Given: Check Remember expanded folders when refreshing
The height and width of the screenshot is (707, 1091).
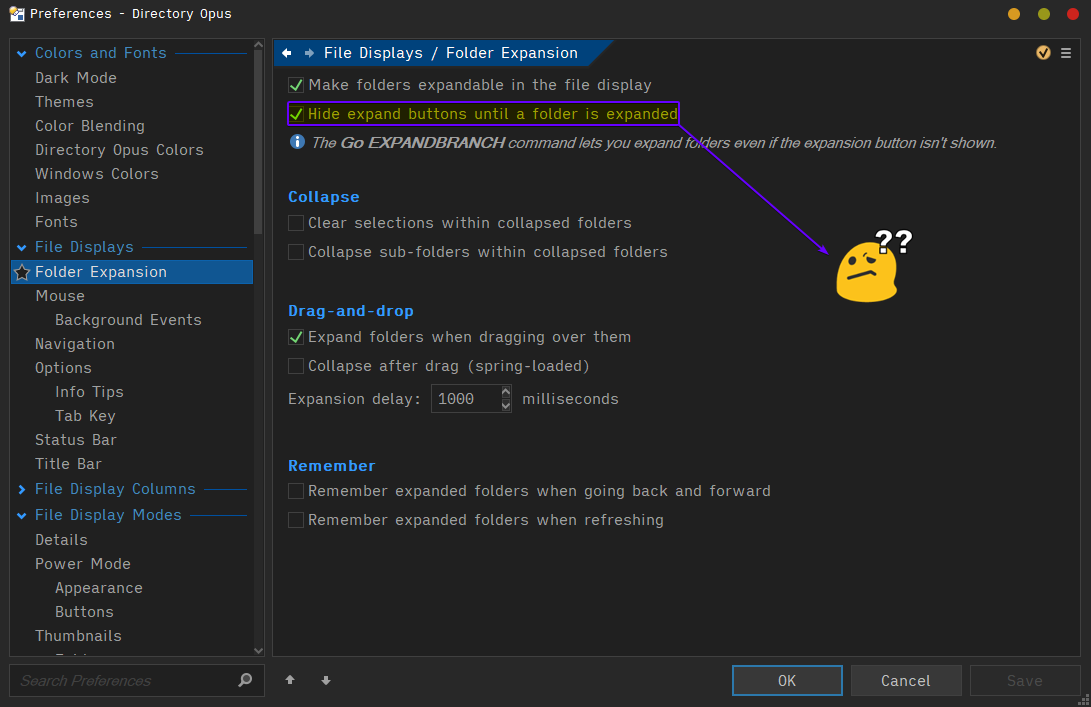Looking at the screenshot, I should (x=296, y=520).
